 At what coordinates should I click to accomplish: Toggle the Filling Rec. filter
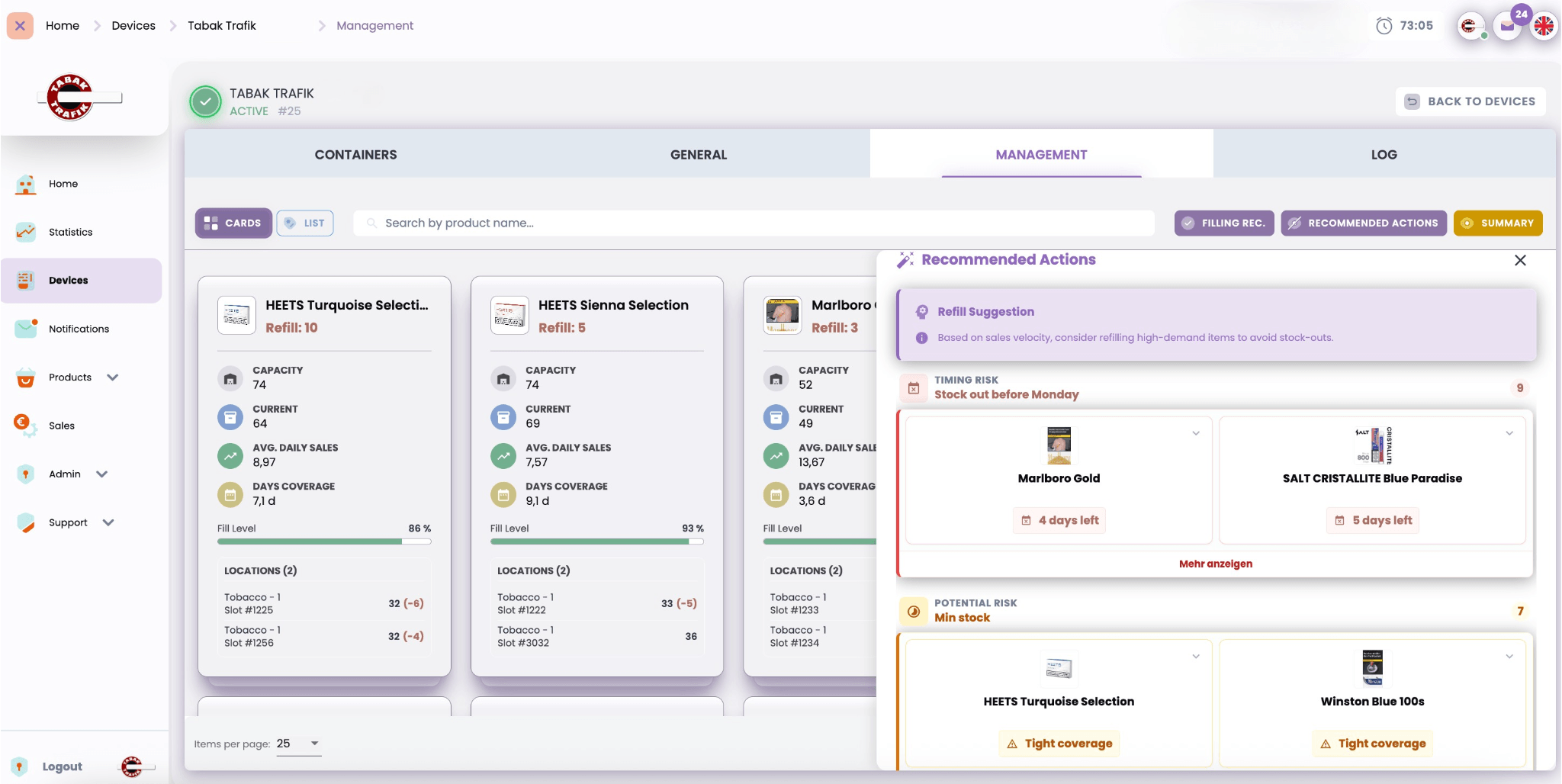1223,223
